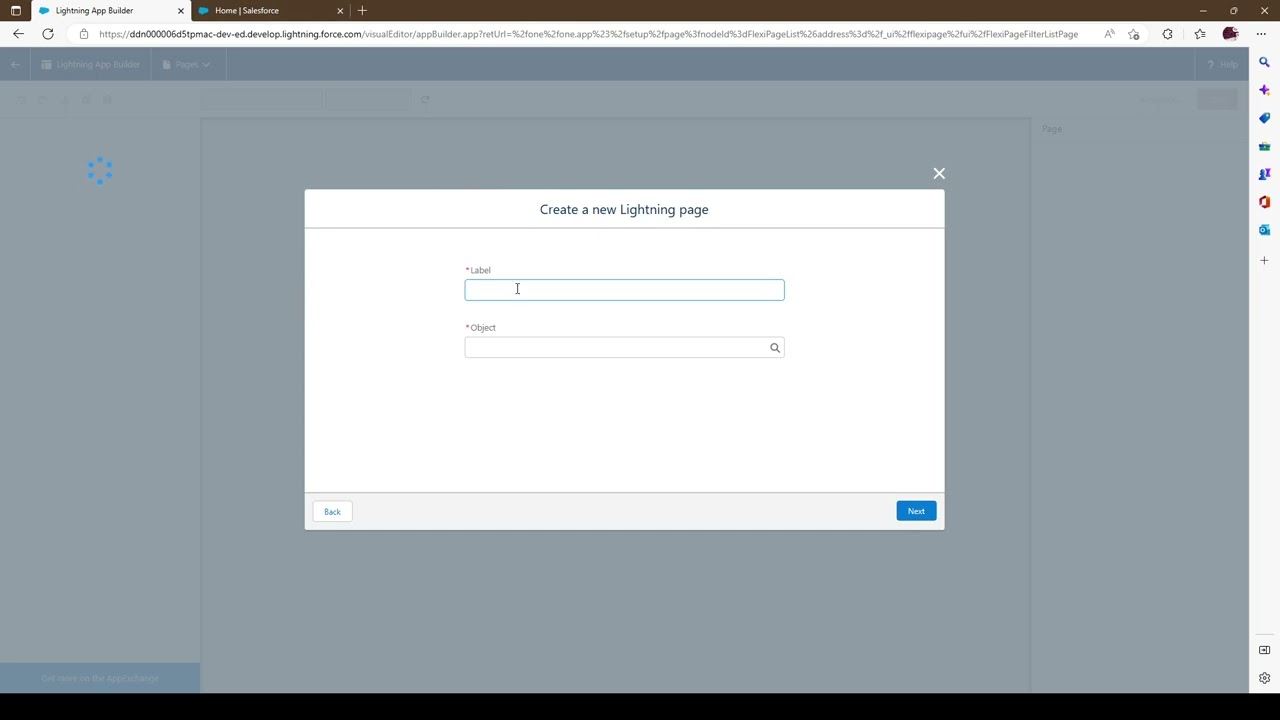Open Help in the App Builder header
Image resolution: width=1280 pixels, height=720 pixels.
[x=1222, y=65]
